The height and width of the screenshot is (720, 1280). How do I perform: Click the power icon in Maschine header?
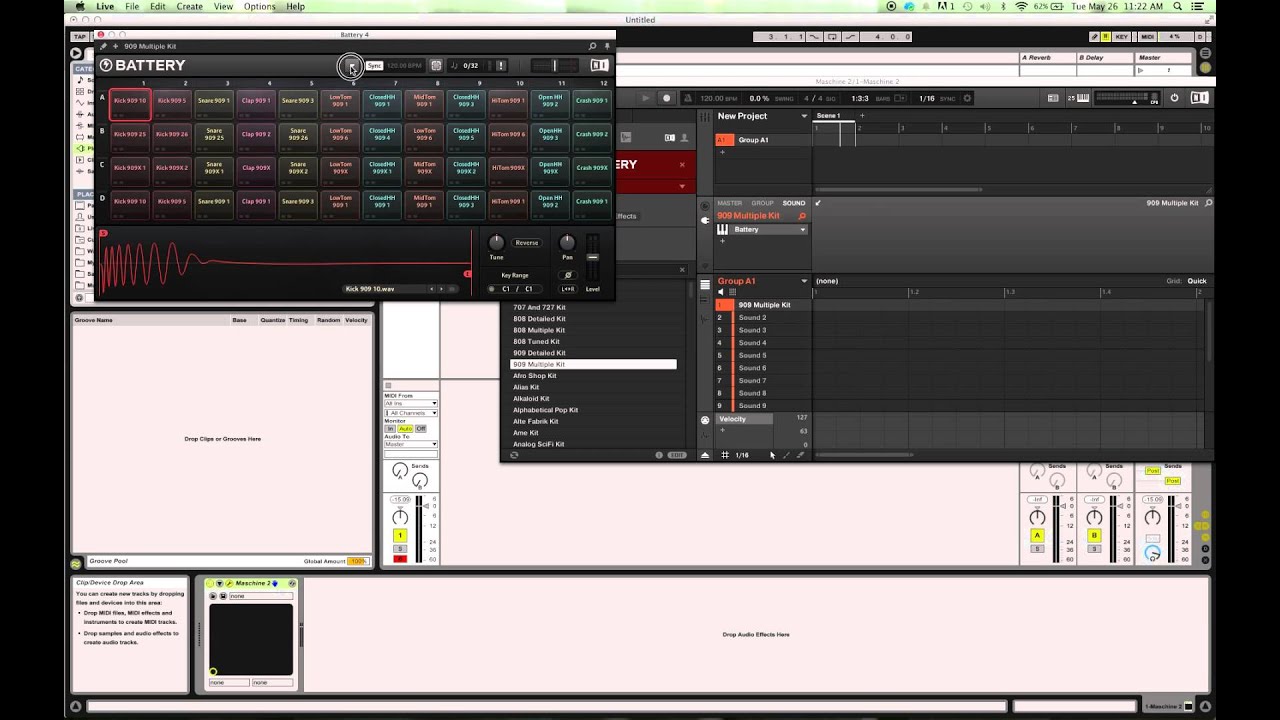point(1174,98)
